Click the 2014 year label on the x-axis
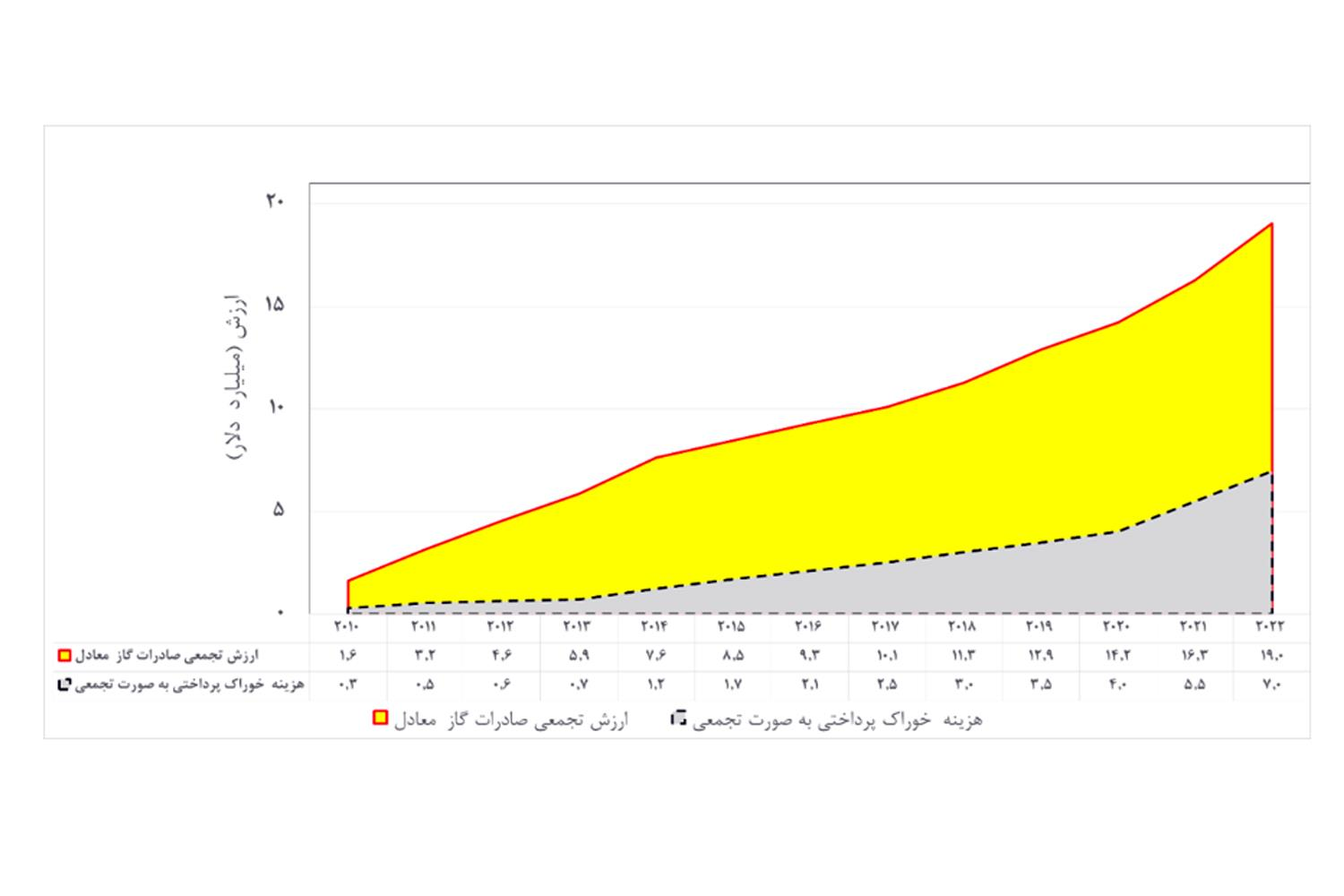 655,626
